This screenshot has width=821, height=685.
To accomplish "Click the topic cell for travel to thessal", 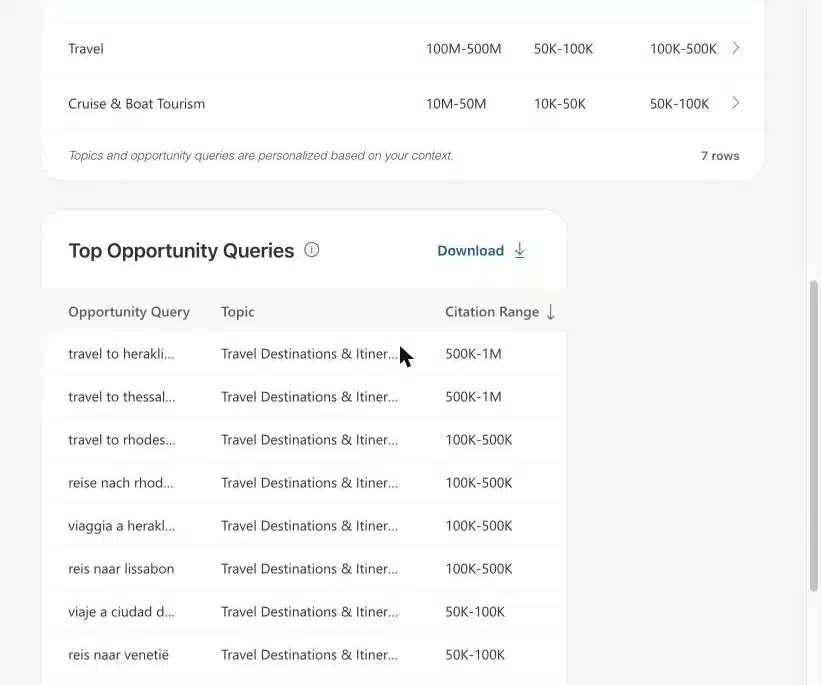I will 309,397.
